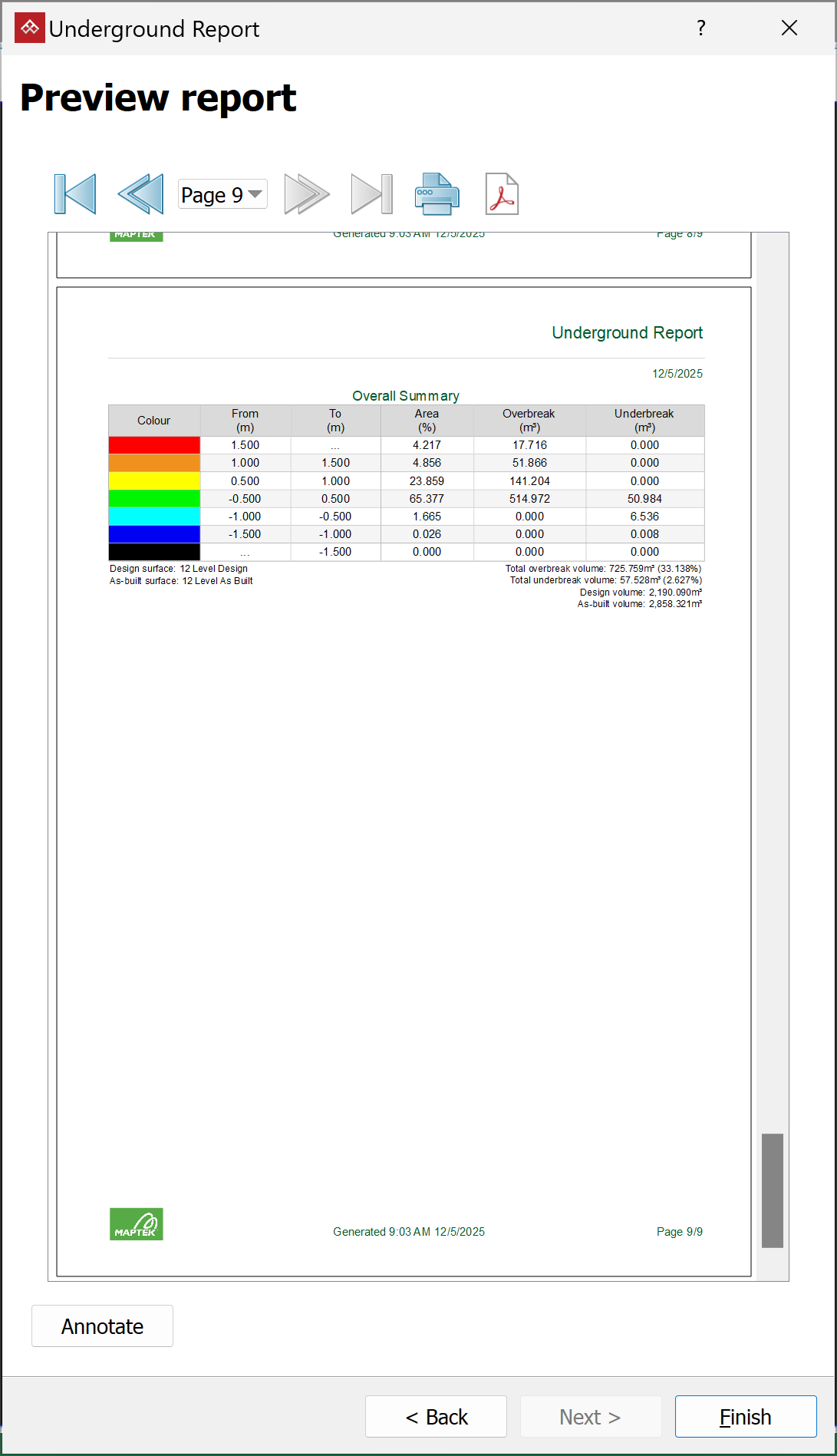Click the Maptek logo in page footer
Screen dimensions: 837x1456
tap(137, 1224)
